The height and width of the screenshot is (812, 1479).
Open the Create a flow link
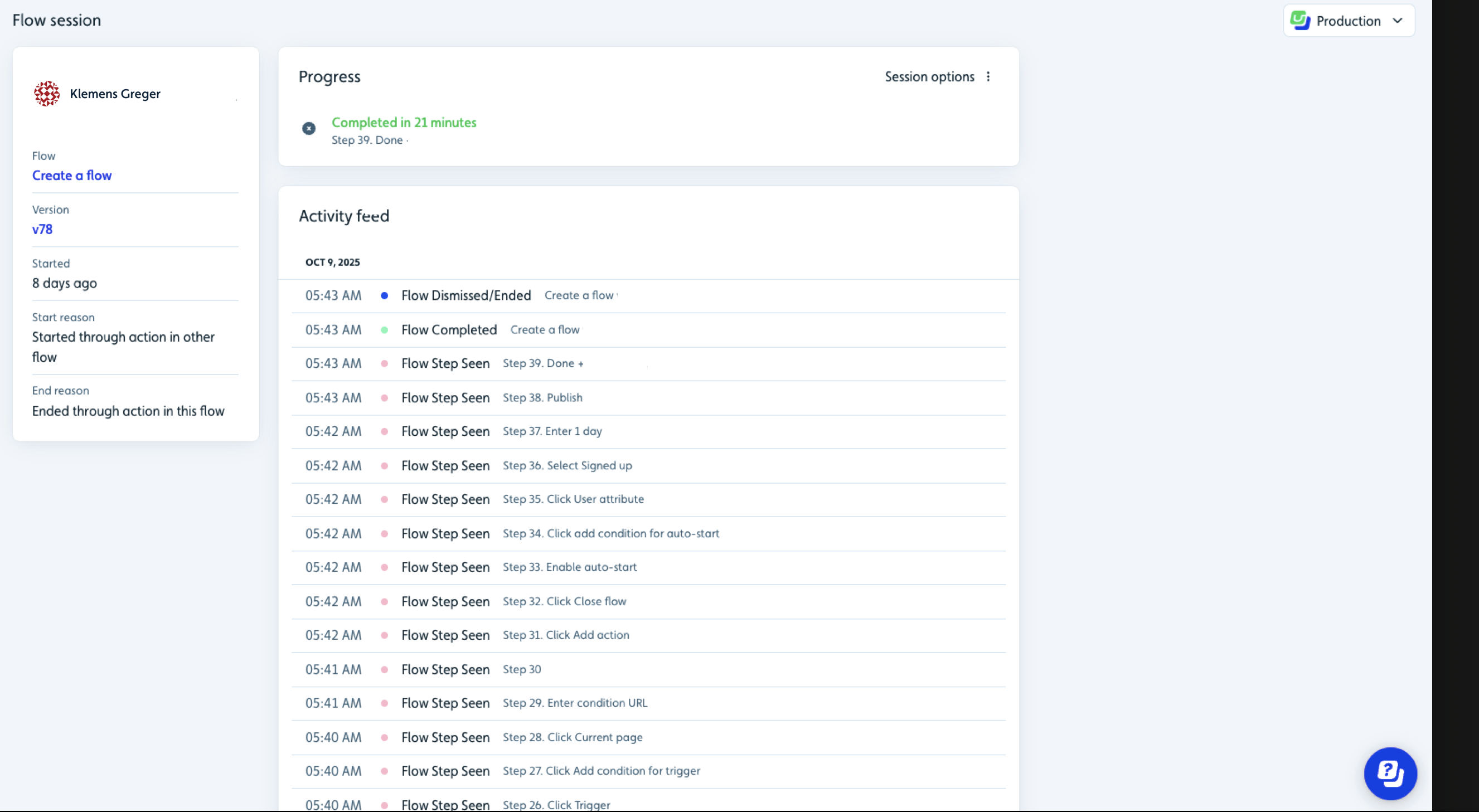[x=72, y=176]
